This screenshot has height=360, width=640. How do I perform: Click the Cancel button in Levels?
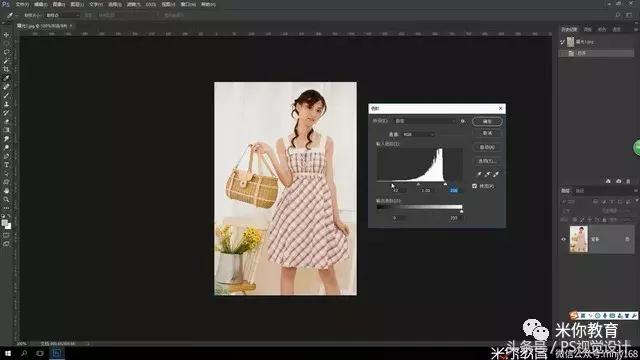(x=487, y=133)
